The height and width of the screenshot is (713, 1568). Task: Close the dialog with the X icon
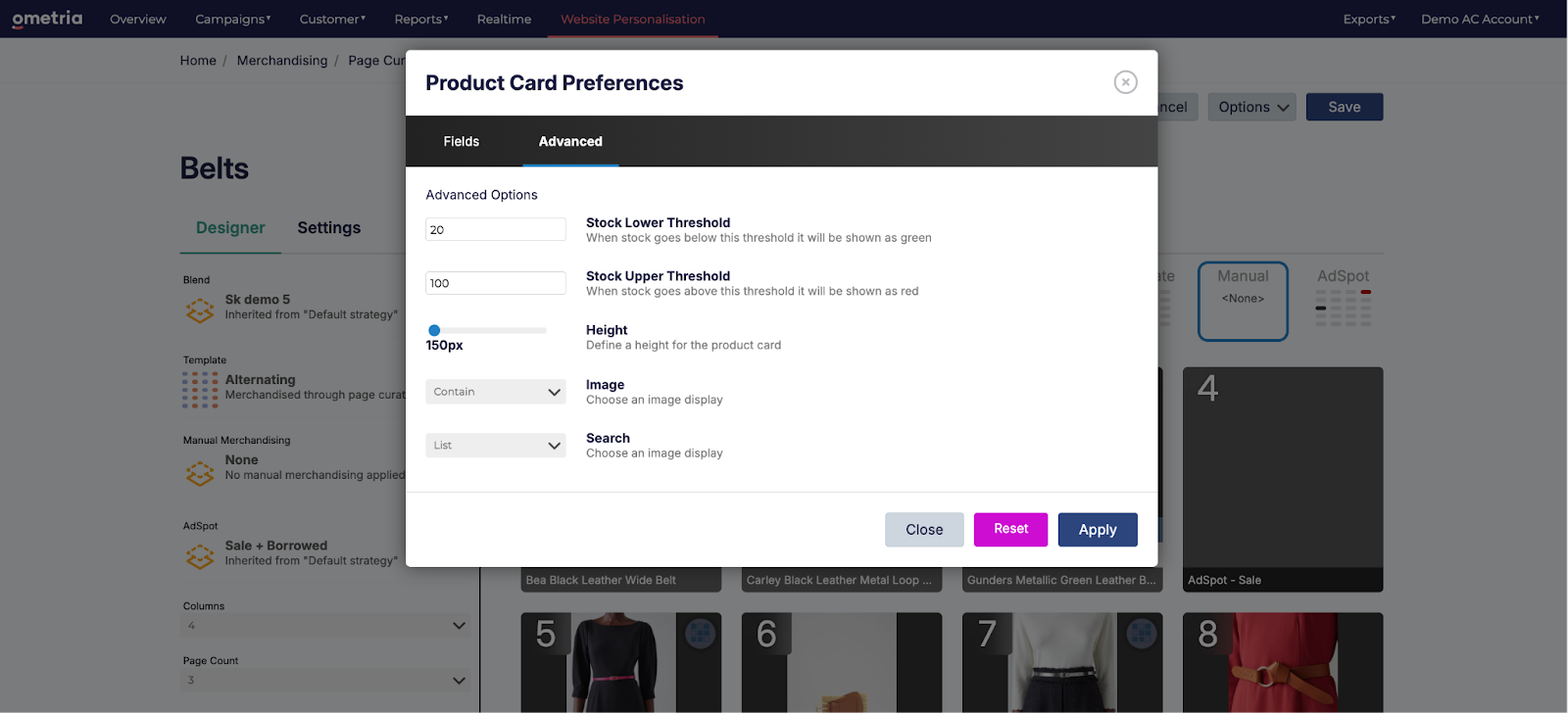1125,82
